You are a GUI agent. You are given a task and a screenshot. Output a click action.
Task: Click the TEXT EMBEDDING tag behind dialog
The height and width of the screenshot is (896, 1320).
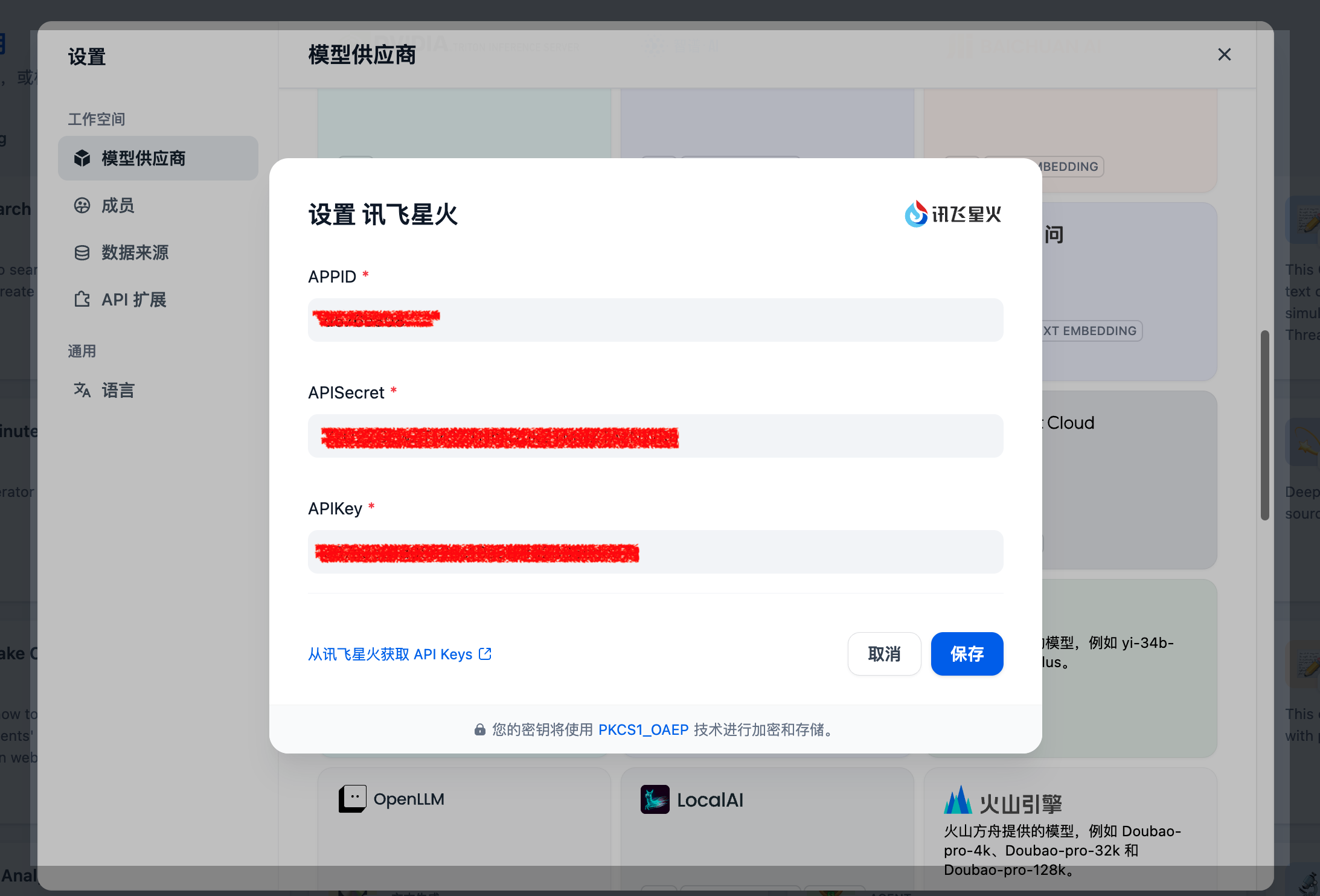1092,331
